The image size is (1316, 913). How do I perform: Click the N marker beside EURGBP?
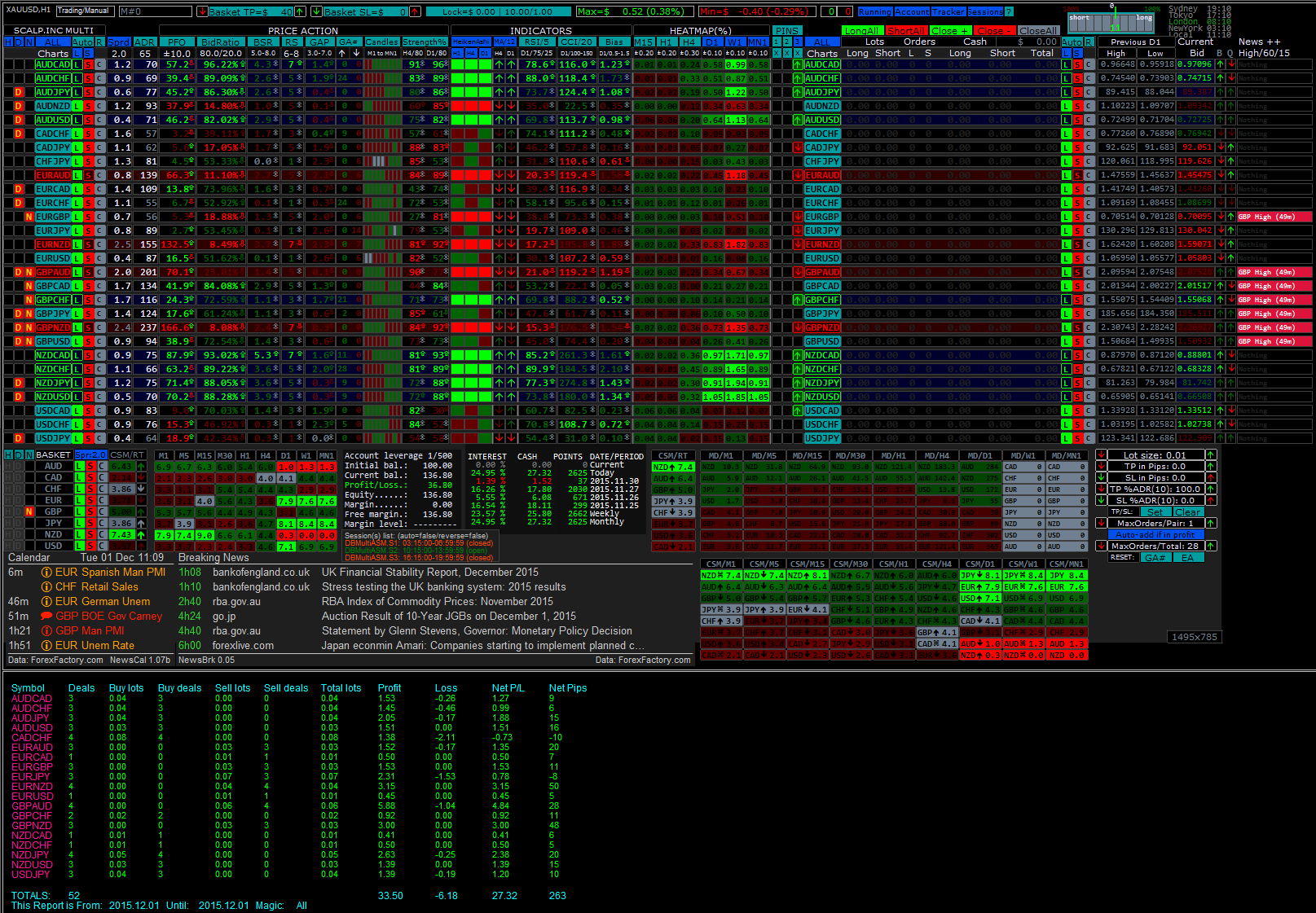pos(29,217)
